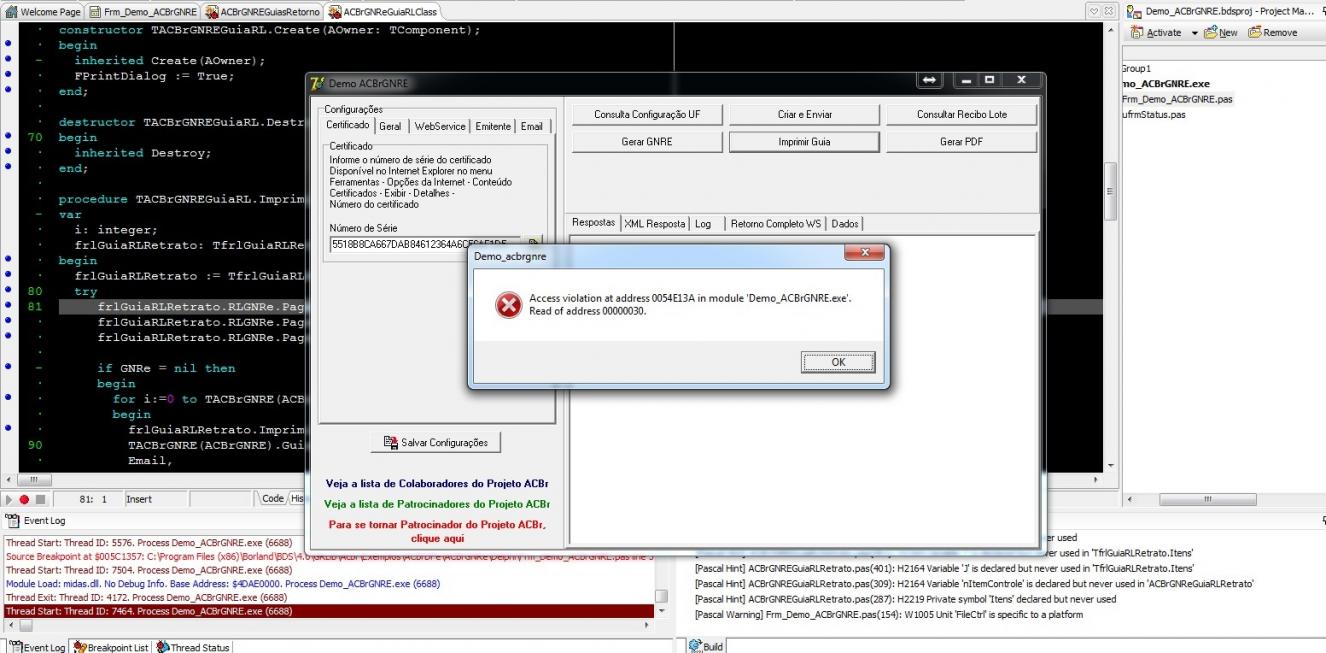
Task: Close the Demo_acbrgnre error dialog
Action: (864, 254)
